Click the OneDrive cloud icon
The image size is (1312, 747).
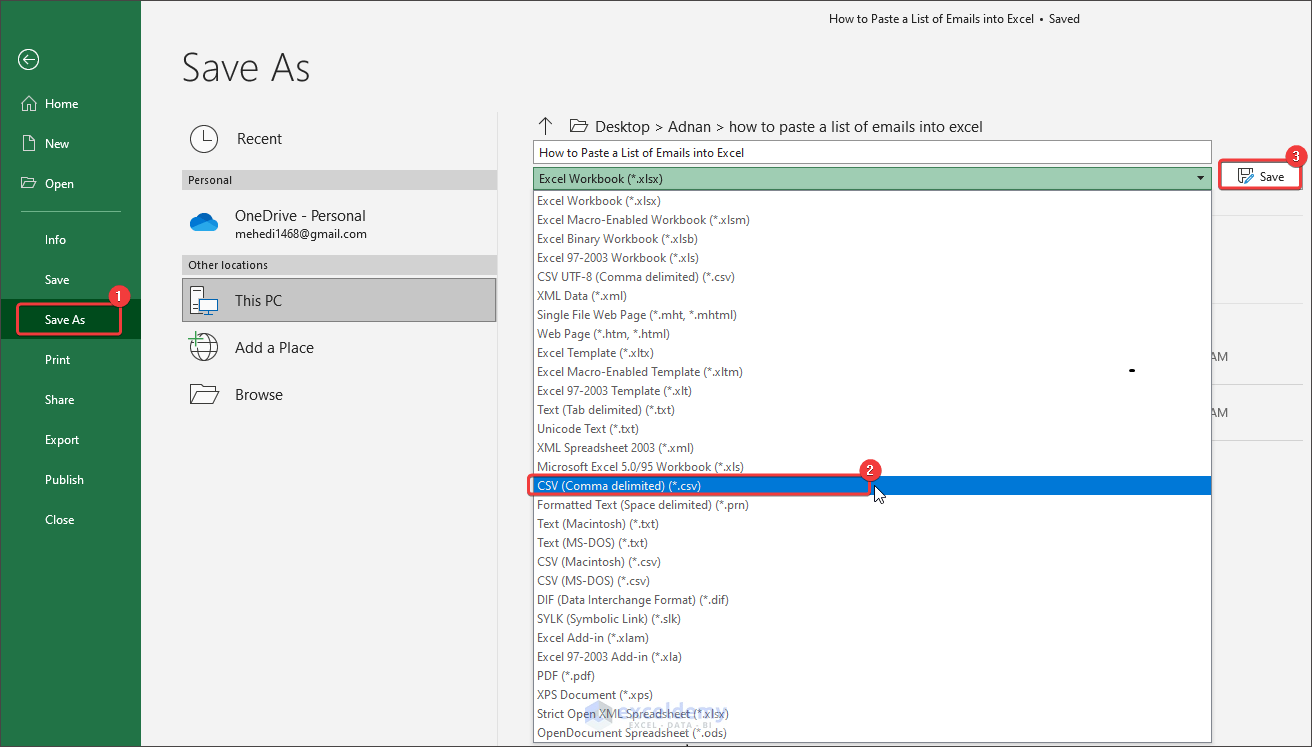point(204,223)
